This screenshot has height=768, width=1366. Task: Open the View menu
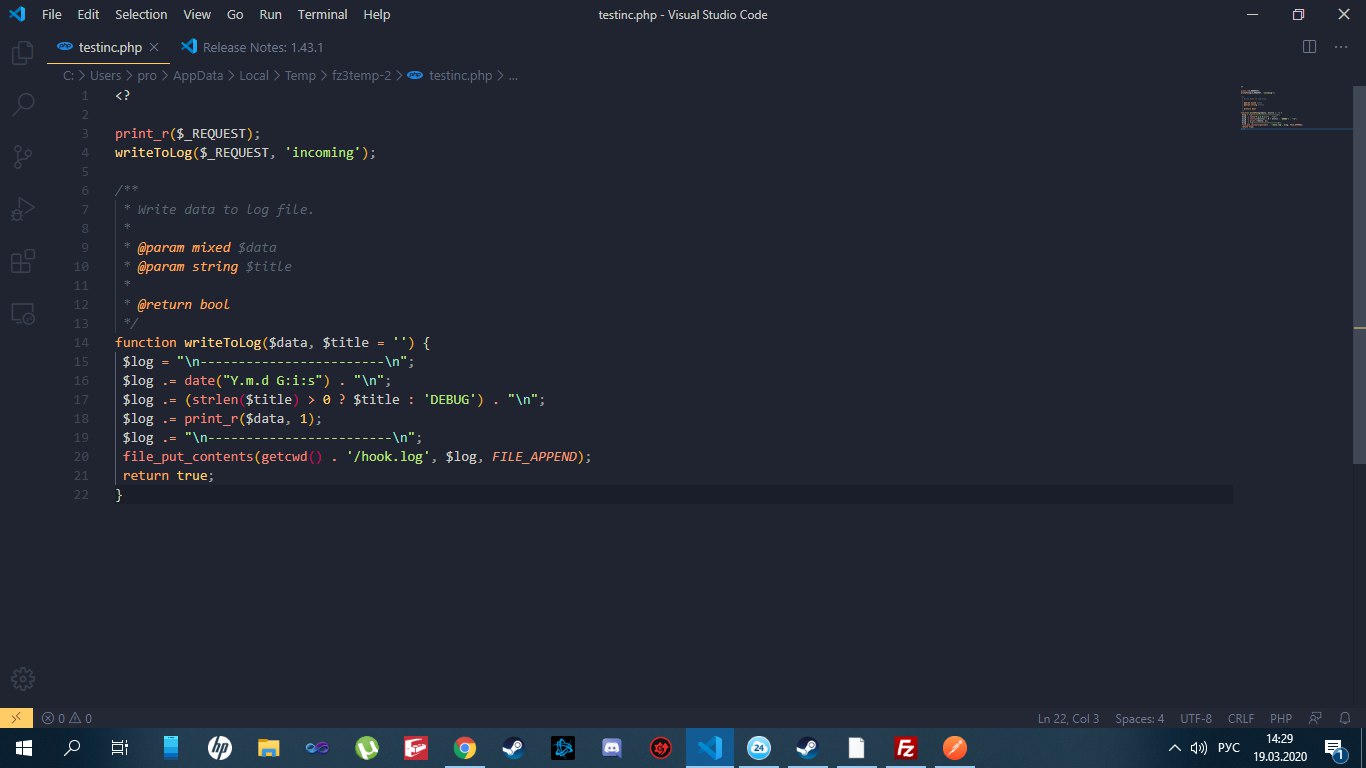click(197, 15)
